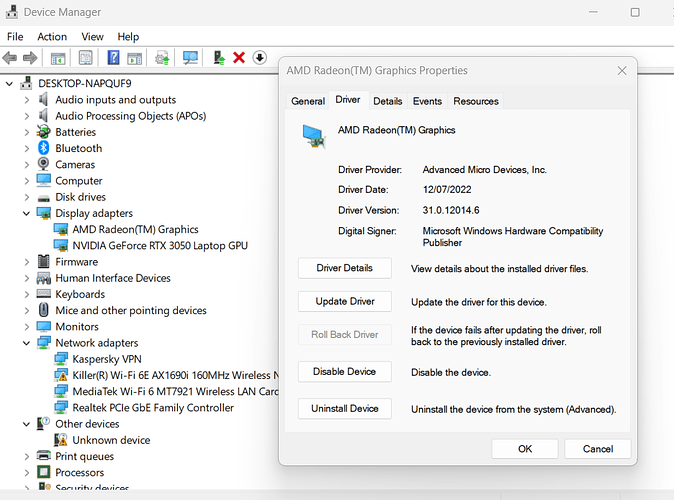
Task: Select NVIDIA GeForce RTX 3050 Laptop GPU
Action: pyautogui.click(x=160, y=245)
